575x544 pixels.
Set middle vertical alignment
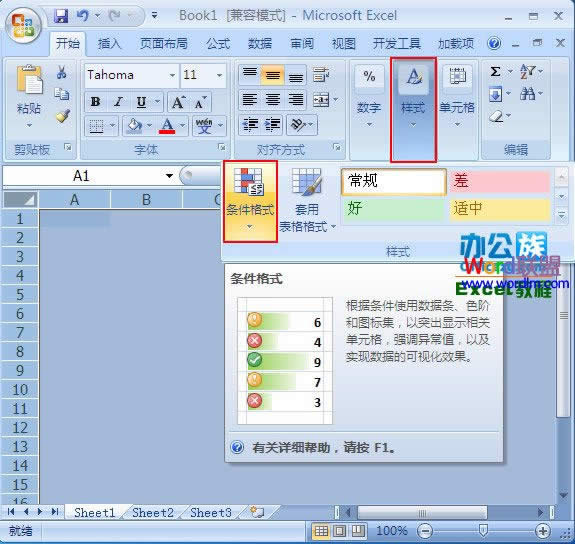pos(272,75)
